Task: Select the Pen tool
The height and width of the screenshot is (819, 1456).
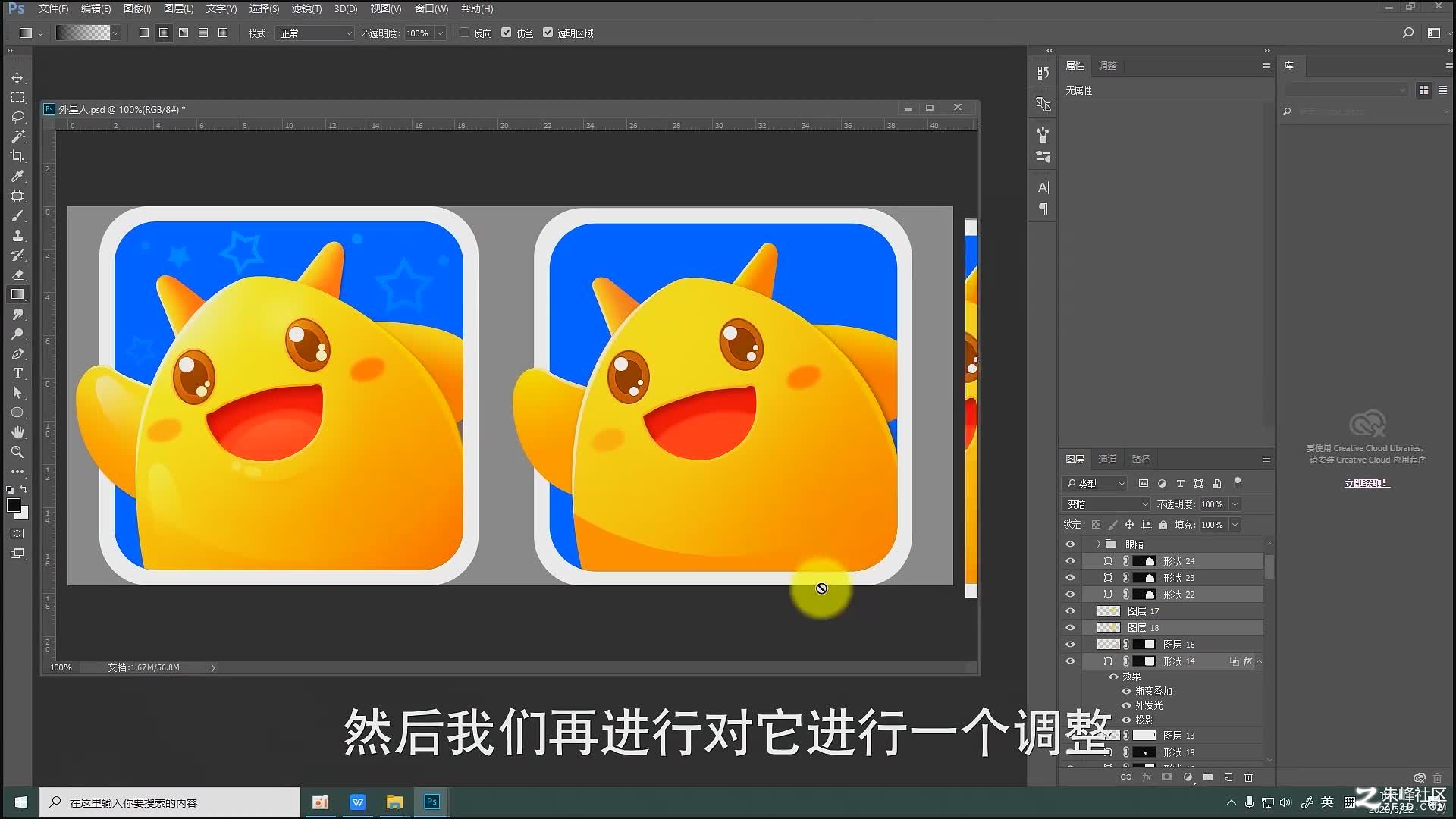Action: coord(17,353)
